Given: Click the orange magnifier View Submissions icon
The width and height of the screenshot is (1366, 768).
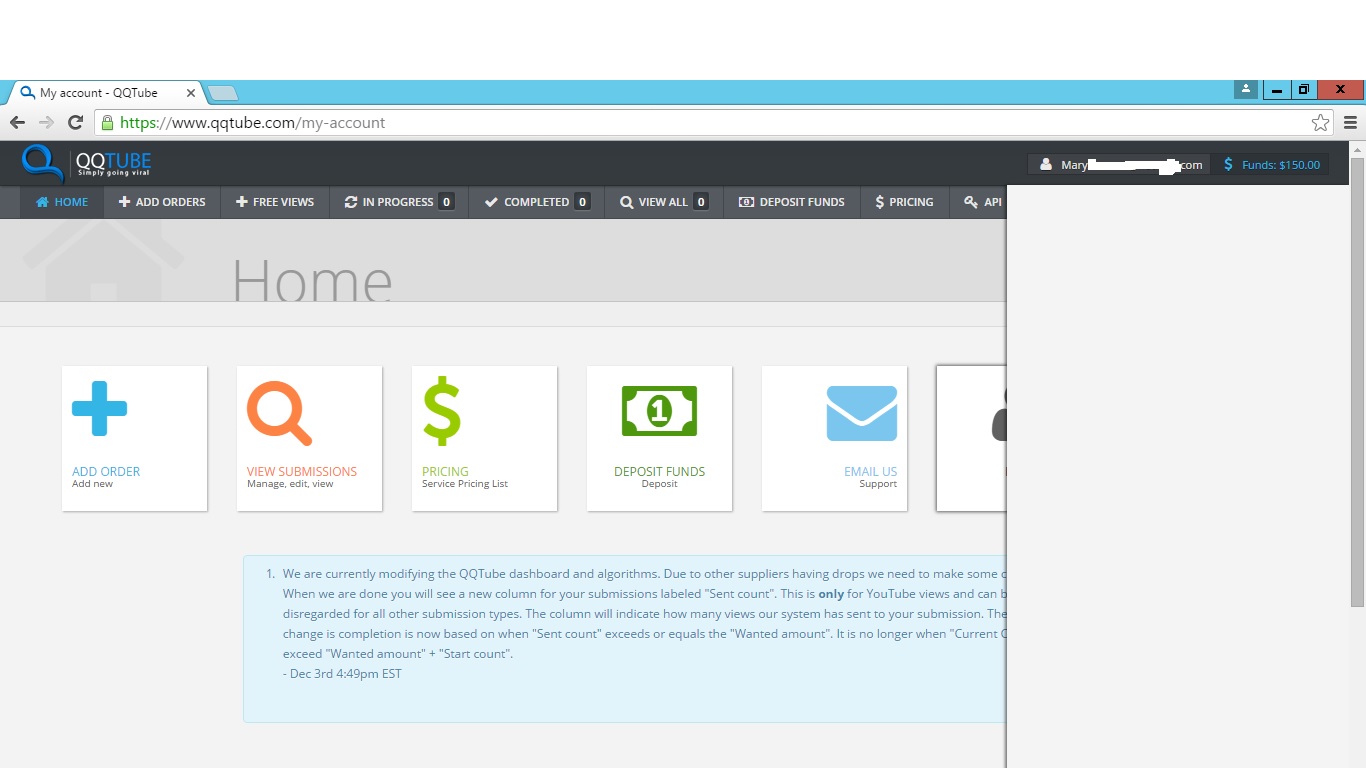Looking at the screenshot, I should [279, 413].
